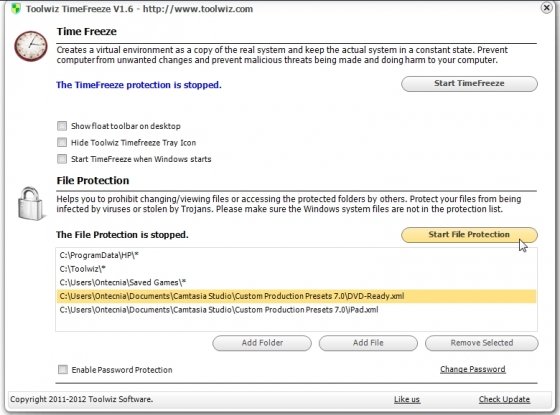Close the Toolwiz TimeFreeze window

tap(546, 7)
